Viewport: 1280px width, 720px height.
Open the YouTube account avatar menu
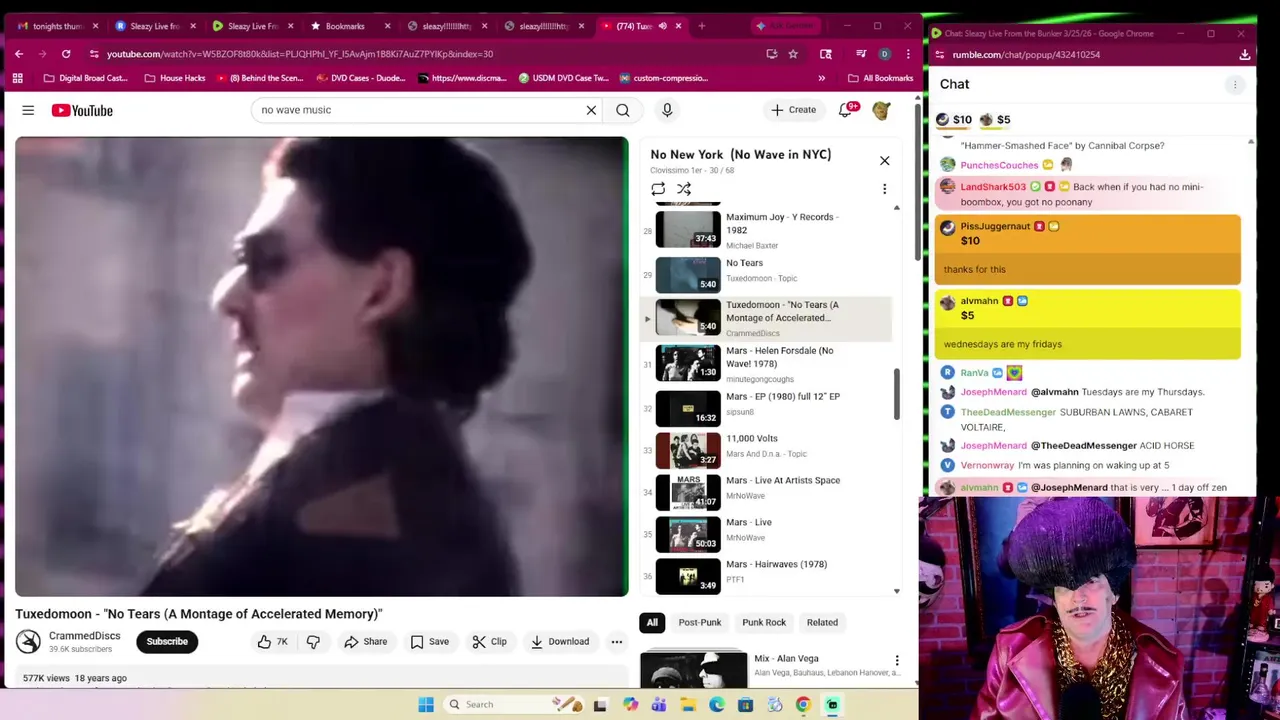(881, 110)
